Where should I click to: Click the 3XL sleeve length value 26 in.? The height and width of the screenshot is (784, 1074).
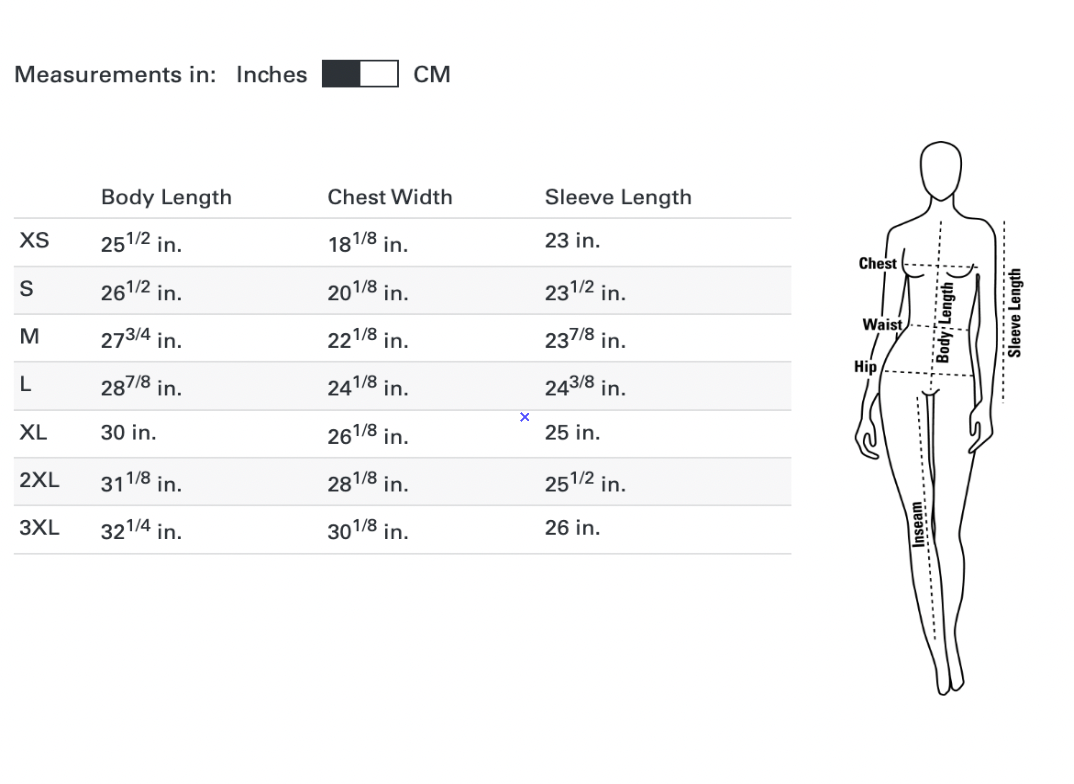click(x=572, y=527)
